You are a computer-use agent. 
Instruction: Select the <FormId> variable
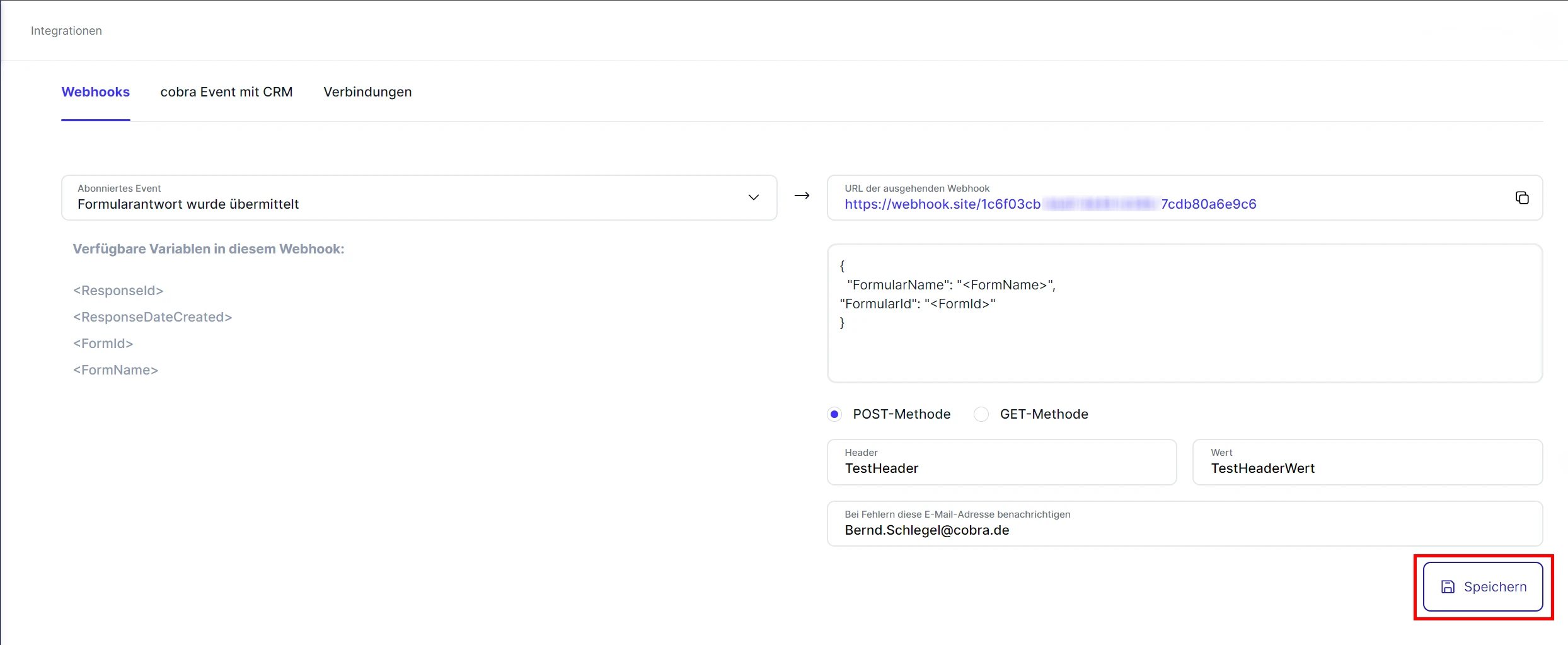[103, 343]
